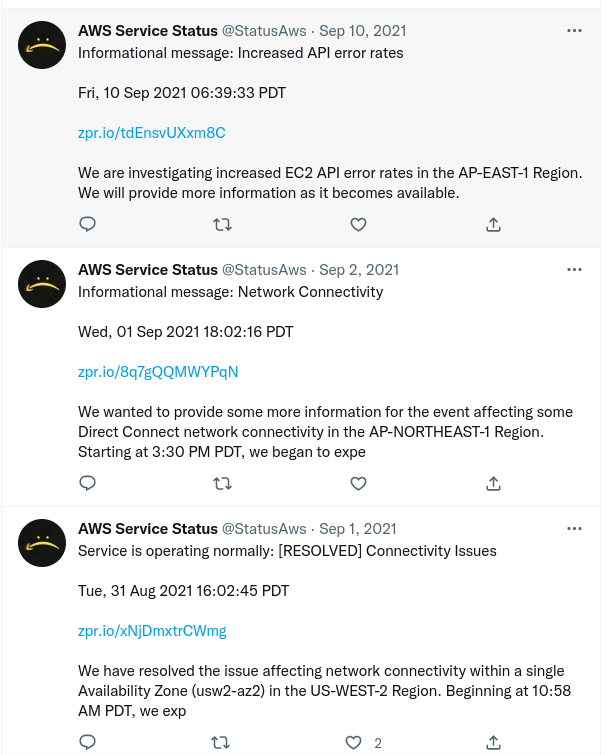Open more options on the Sep 1 tweet
Viewport: 606px width, 755px height.
[574, 529]
